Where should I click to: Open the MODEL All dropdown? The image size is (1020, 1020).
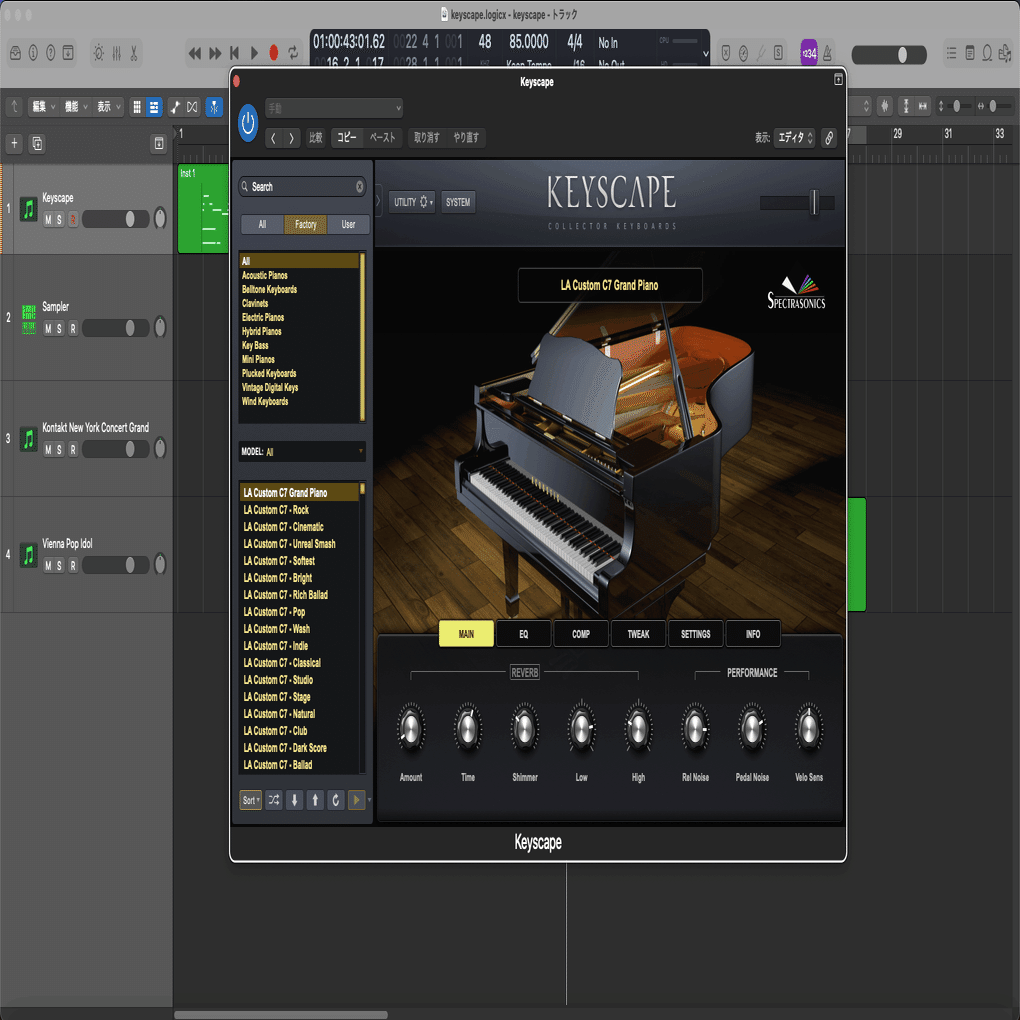click(x=302, y=451)
